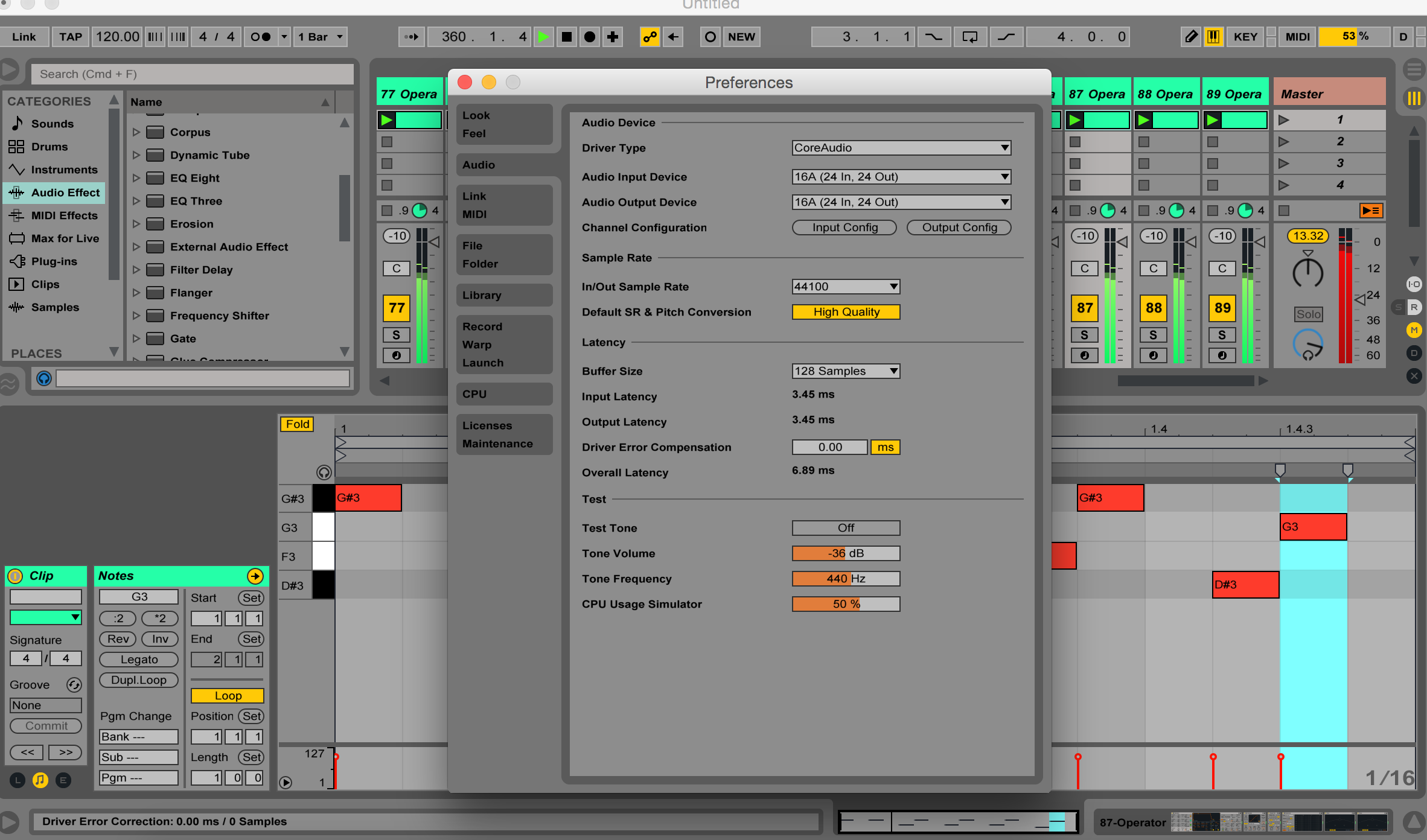Click the Arrangement Record button
1427x840 pixels.
[590, 37]
